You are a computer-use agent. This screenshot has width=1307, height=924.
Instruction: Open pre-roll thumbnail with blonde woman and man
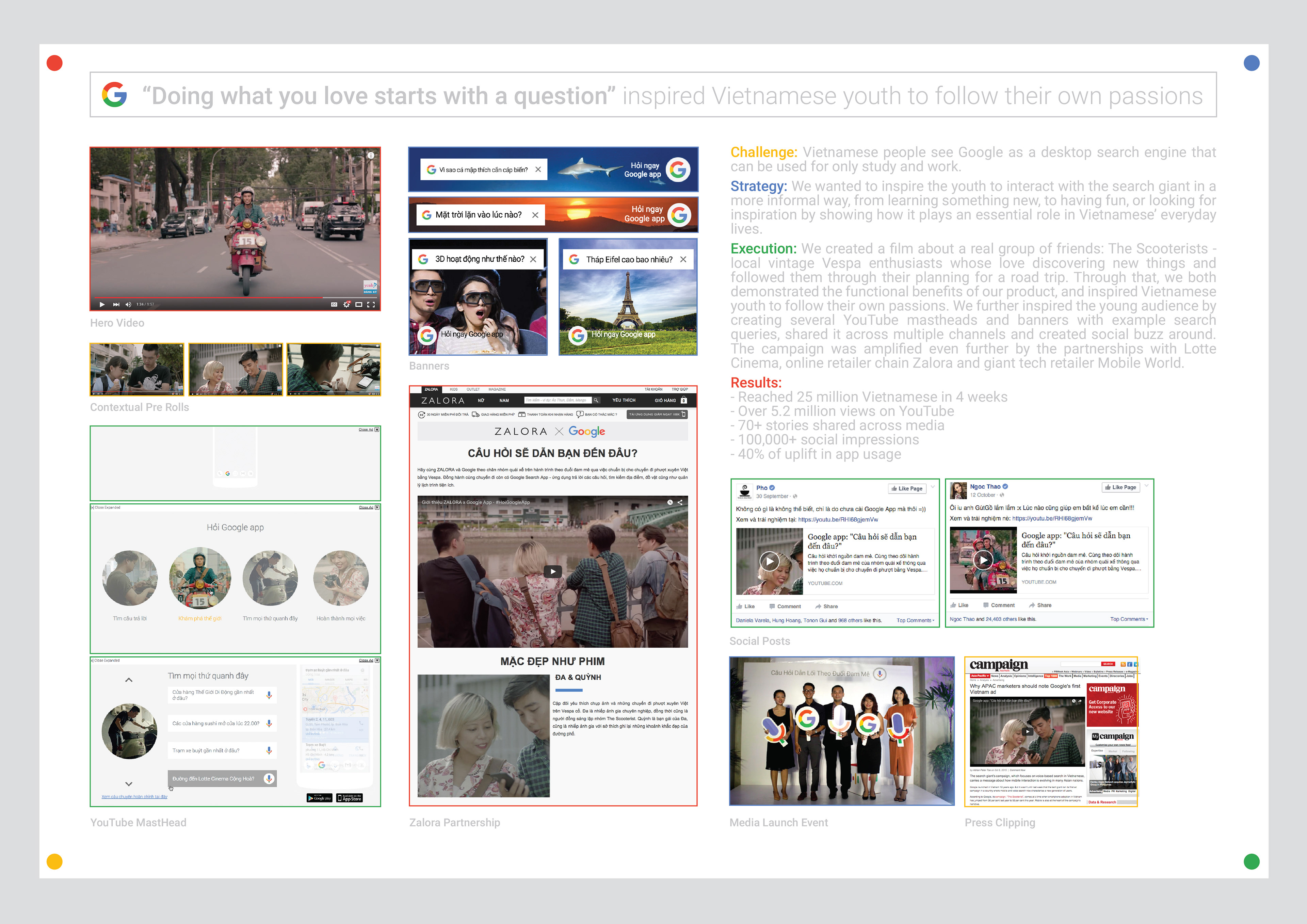point(236,370)
